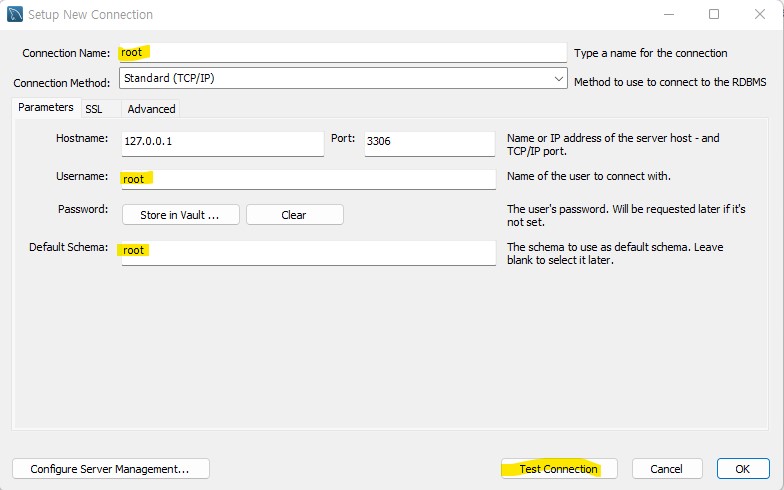784x490 pixels.
Task: Click the Test Connection button
Action: coord(559,469)
